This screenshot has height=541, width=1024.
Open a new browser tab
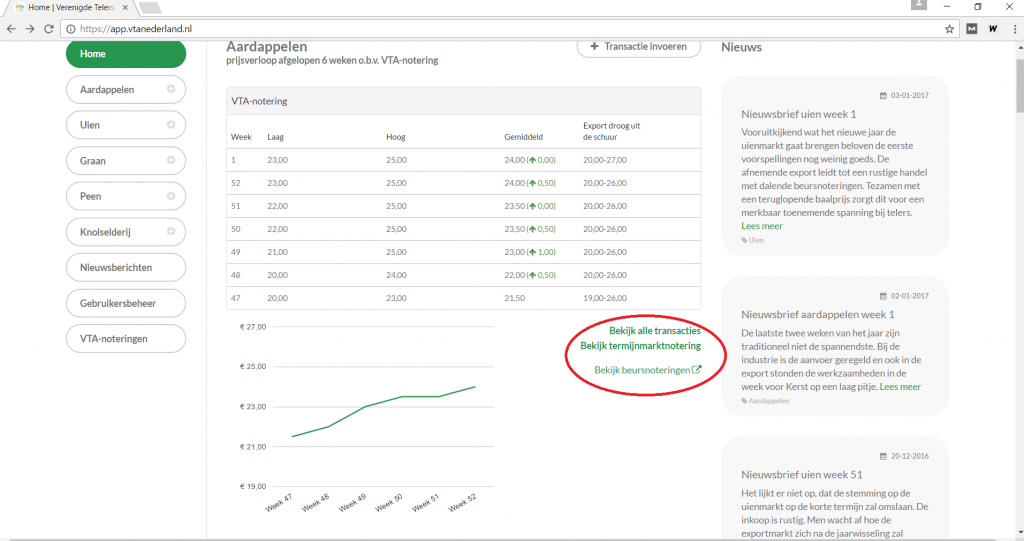[x=150, y=8]
